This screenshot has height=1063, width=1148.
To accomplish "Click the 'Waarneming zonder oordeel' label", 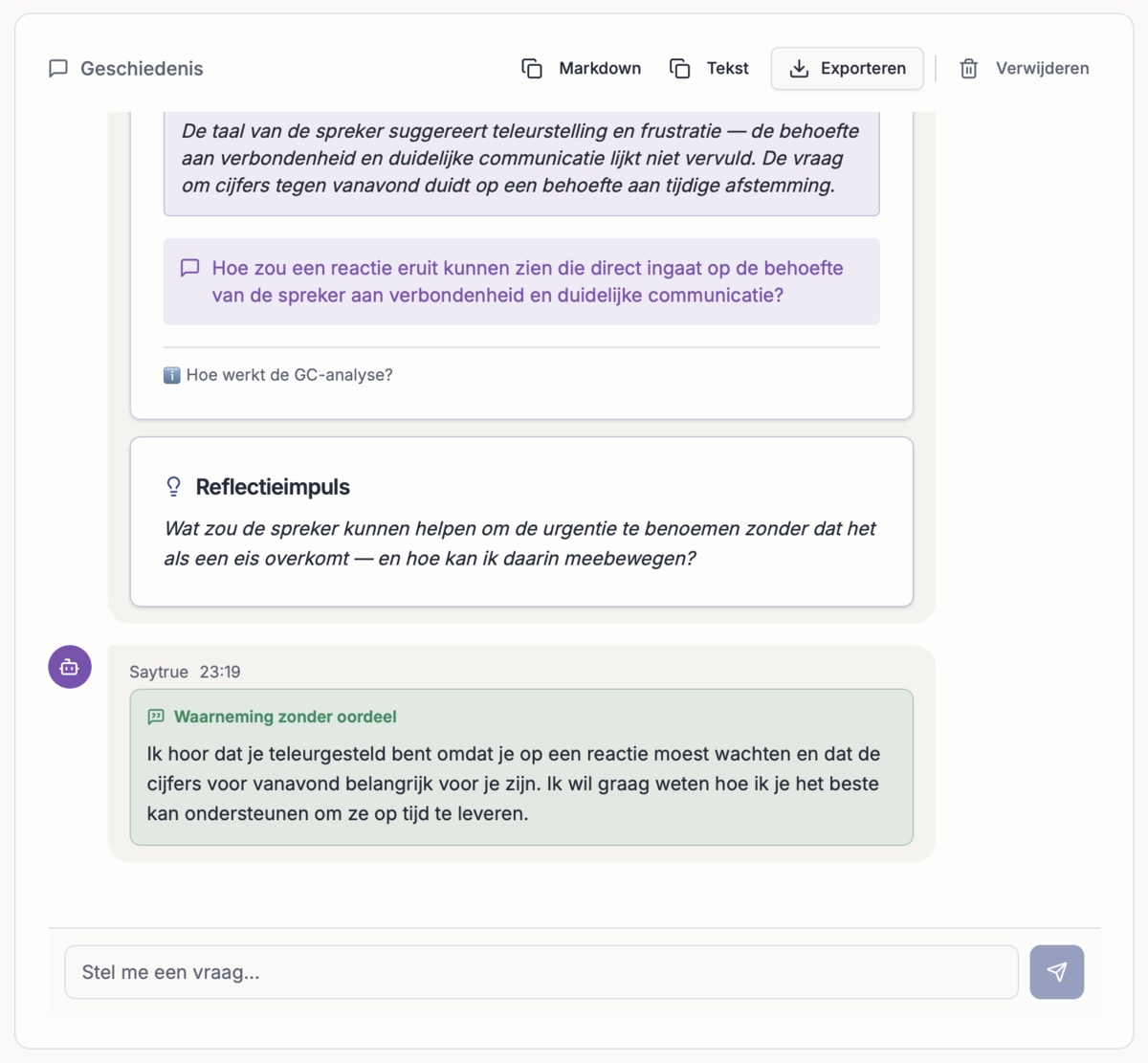I will point(285,717).
